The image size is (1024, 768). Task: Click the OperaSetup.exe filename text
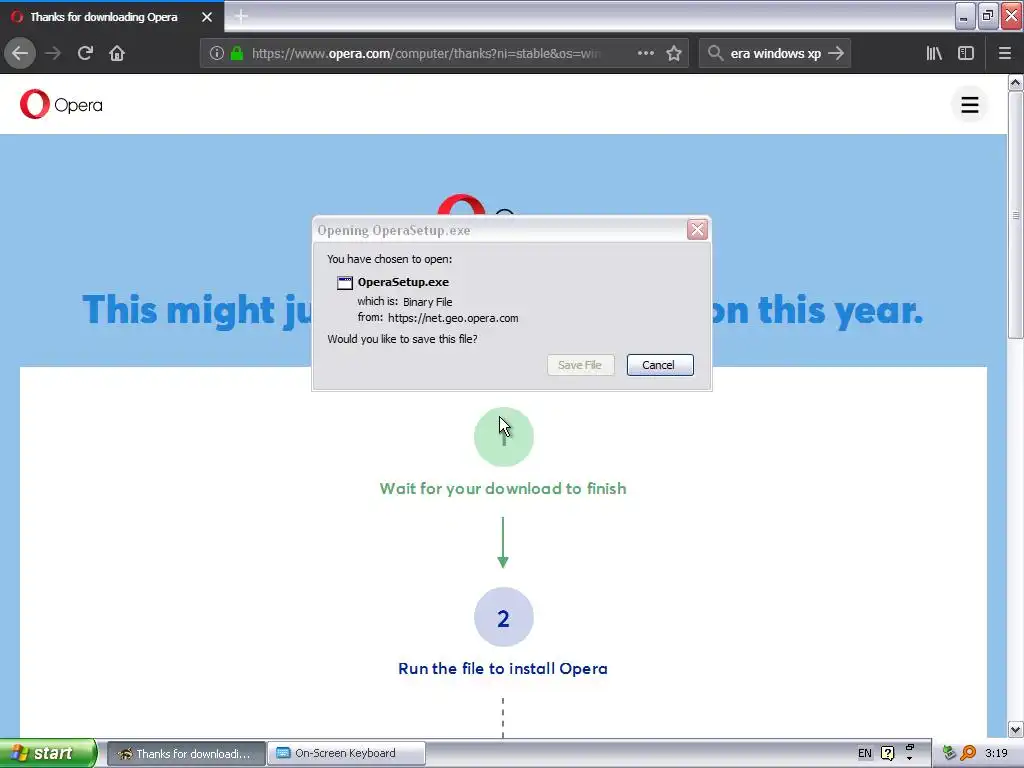pos(403,282)
